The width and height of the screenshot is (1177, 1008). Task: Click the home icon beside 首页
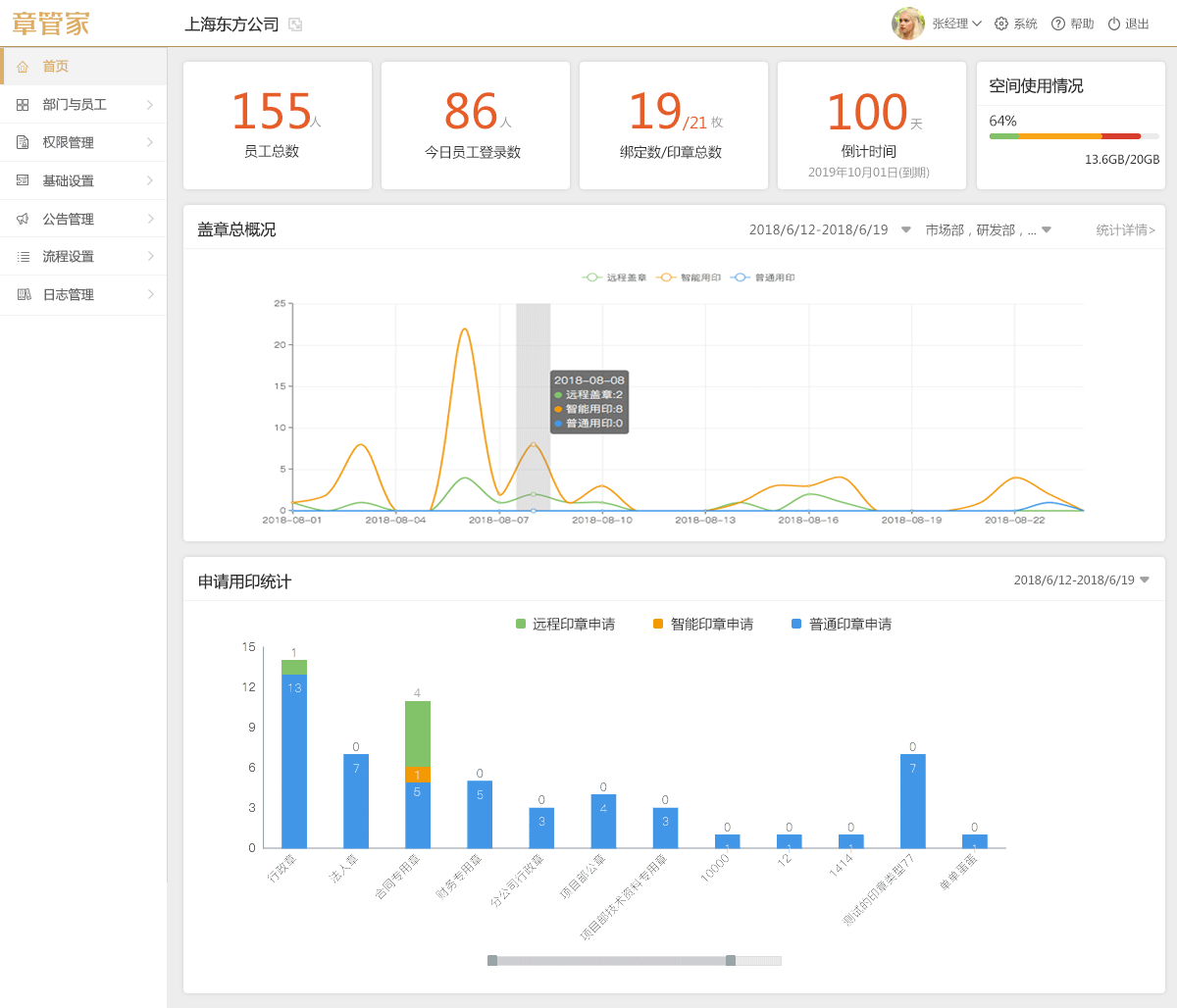point(23,67)
